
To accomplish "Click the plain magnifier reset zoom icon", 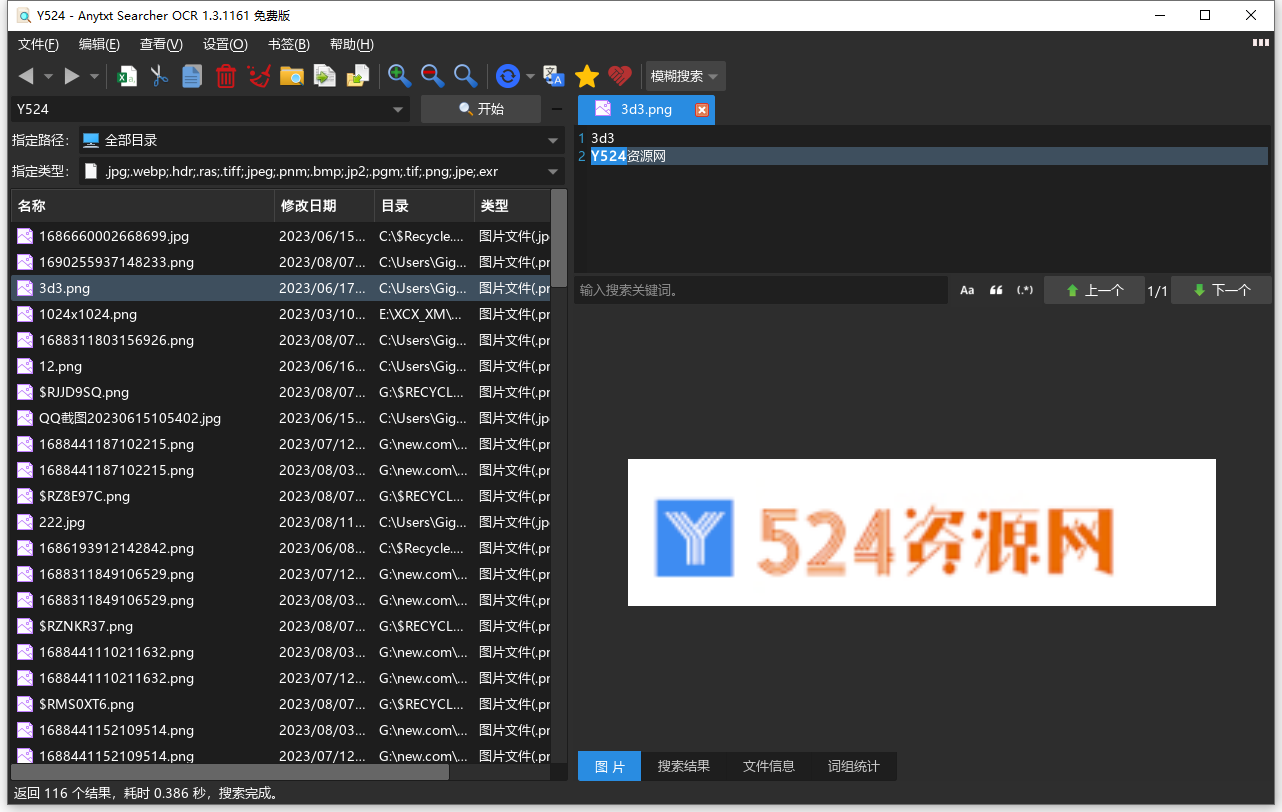I will tap(466, 76).
